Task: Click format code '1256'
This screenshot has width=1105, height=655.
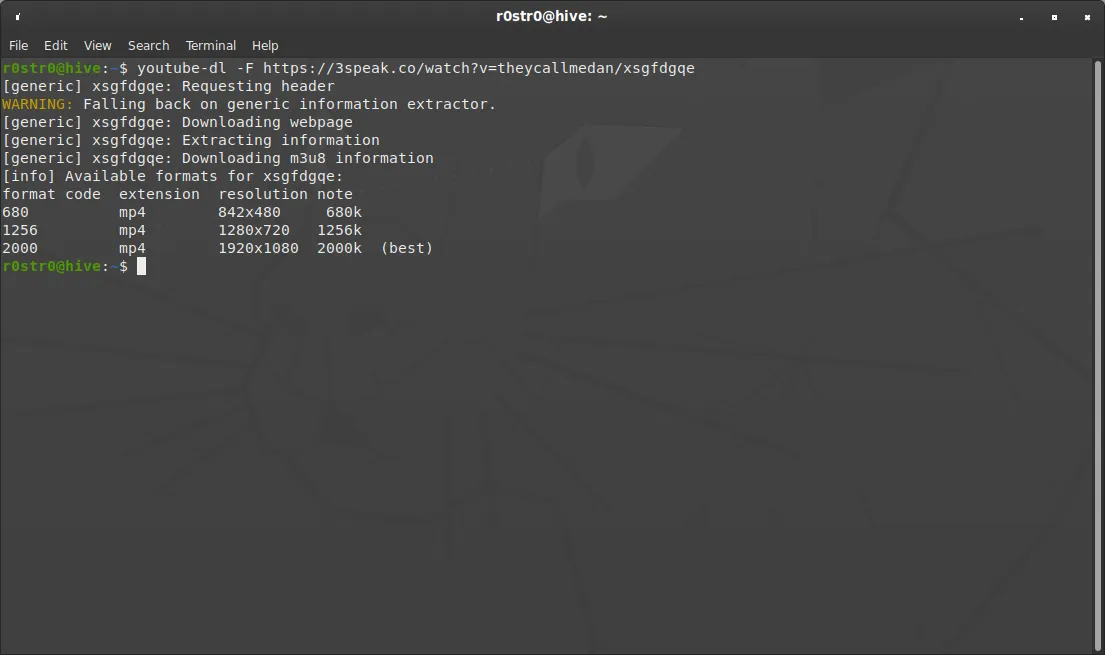Action: point(20,231)
